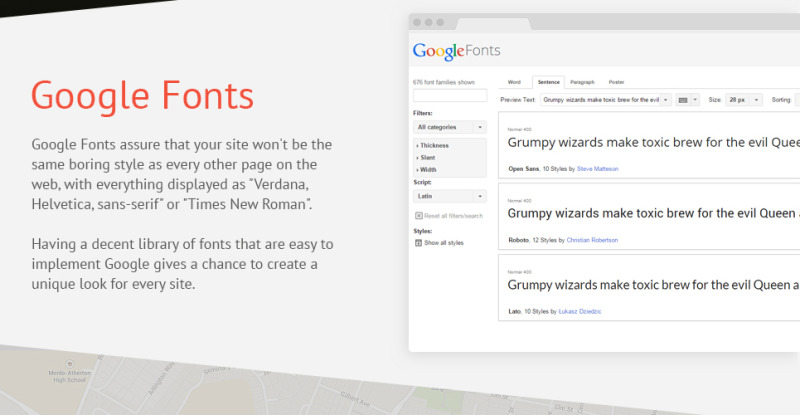
Task: Click the 'Filters:' label
Action: pyautogui.click(x=422, y=113)
